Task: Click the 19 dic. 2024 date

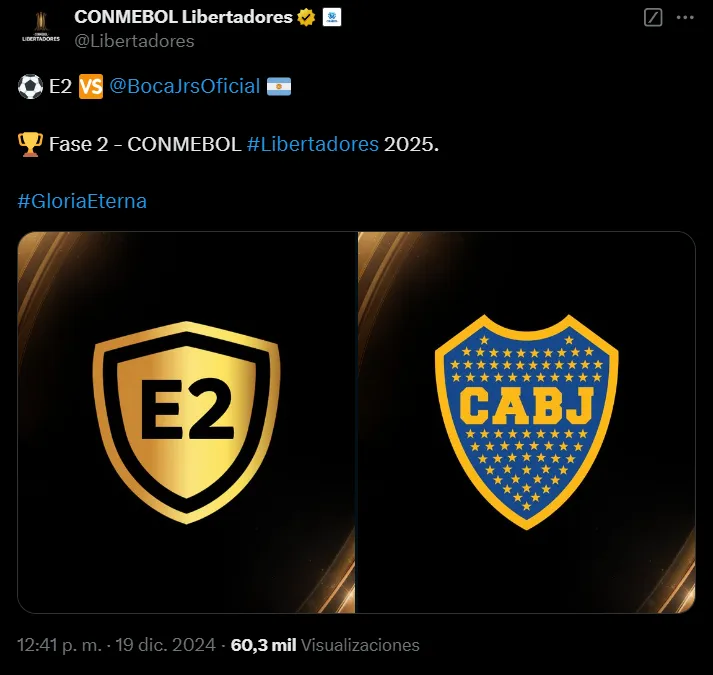Action: click(166, 645)
